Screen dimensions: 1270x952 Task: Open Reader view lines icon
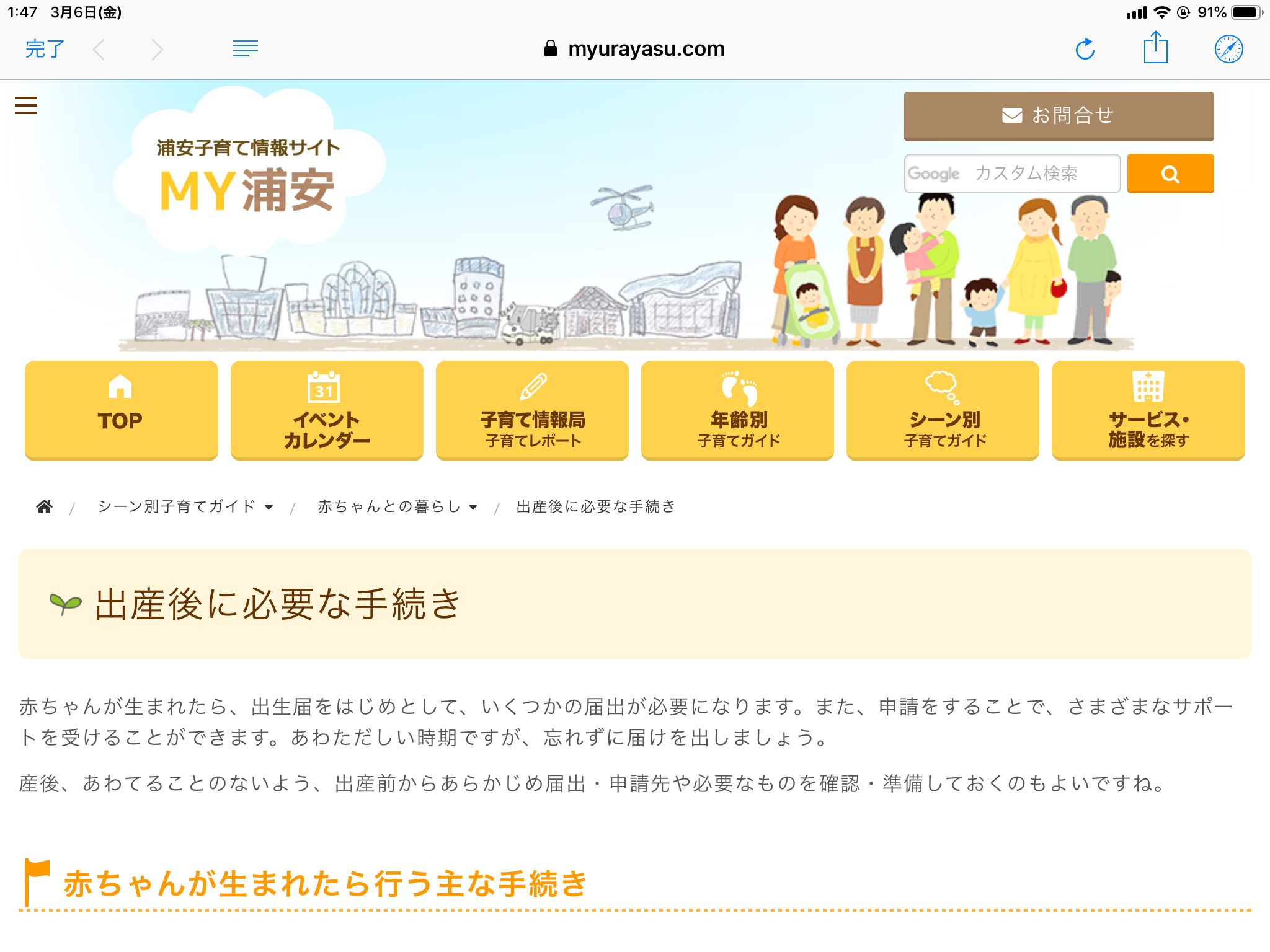(x=246, y=48)
